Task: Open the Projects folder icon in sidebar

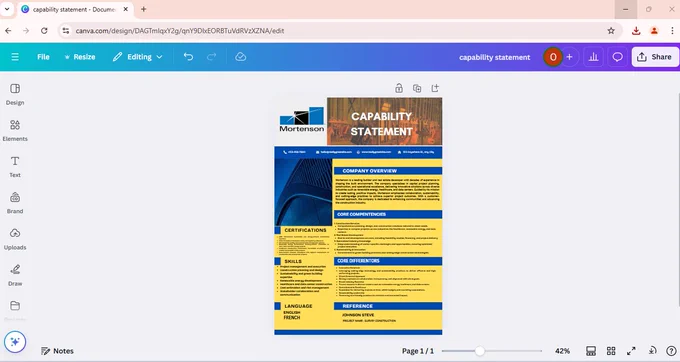Action: click(15, 306)
